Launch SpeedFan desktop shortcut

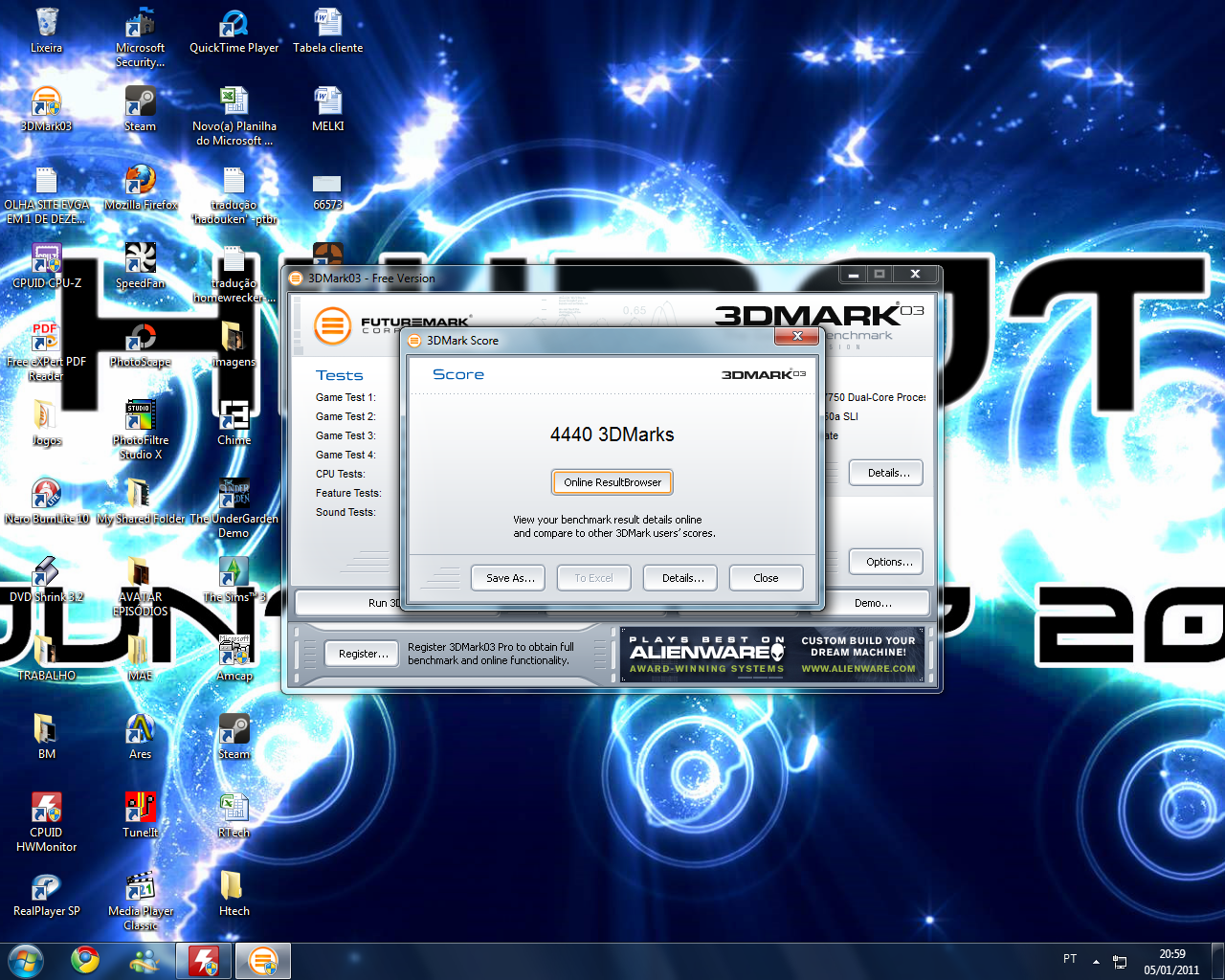tap(140, 266)
